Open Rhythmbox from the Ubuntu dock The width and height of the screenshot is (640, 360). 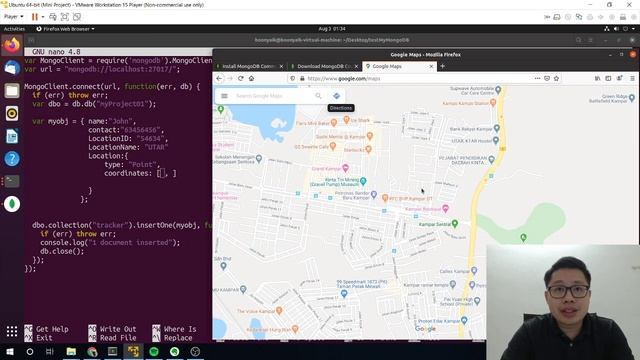(x=12, y=113)
